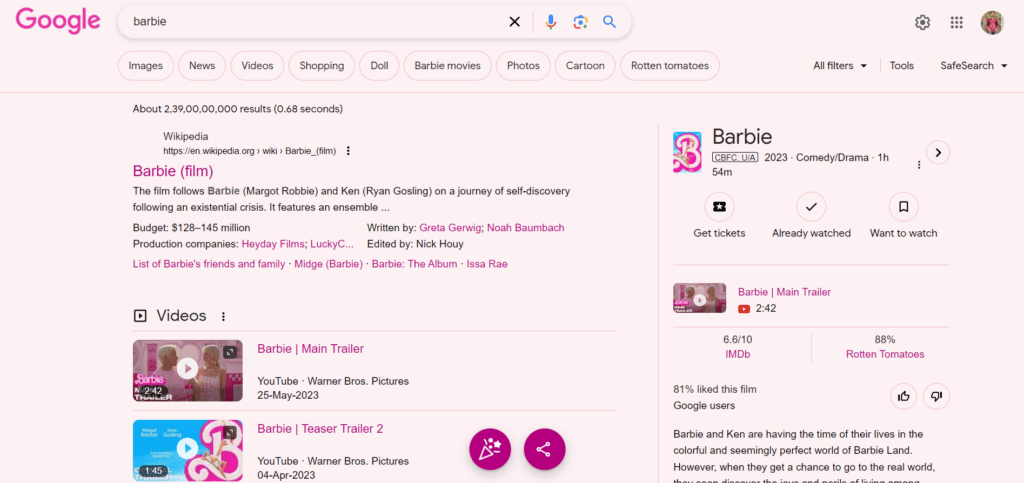Screen dimensions: 1024x483
Task: Open the Heyday Films link
Action: [273, 244]
